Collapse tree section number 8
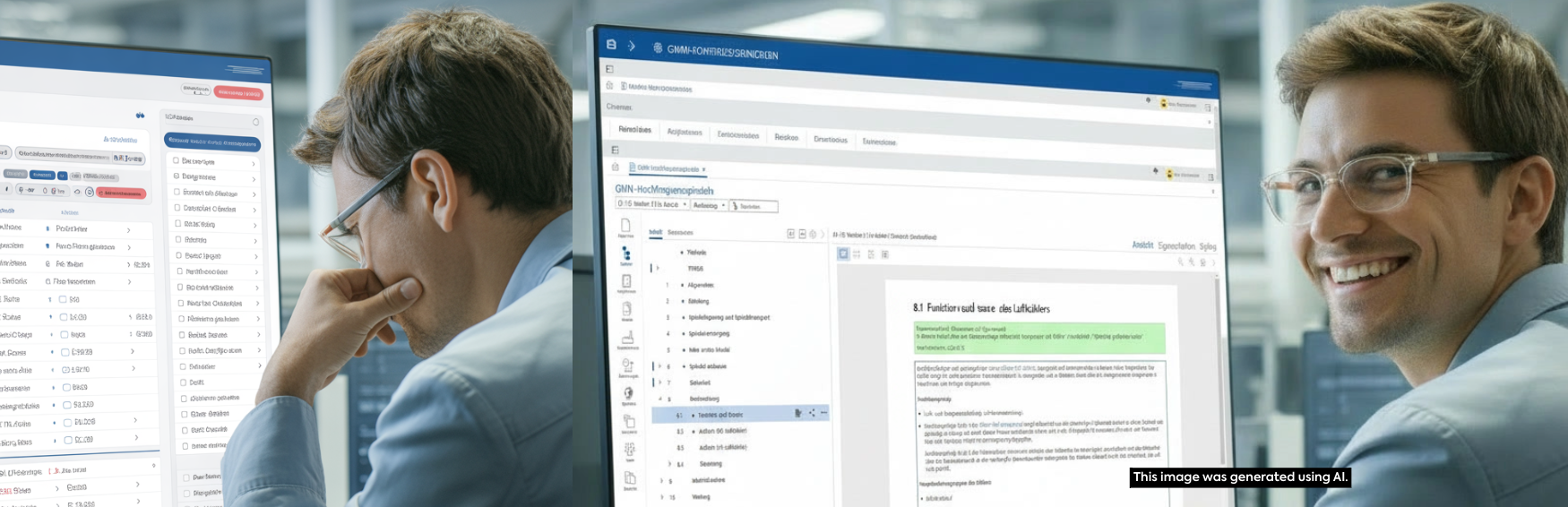 coord(660,399)
